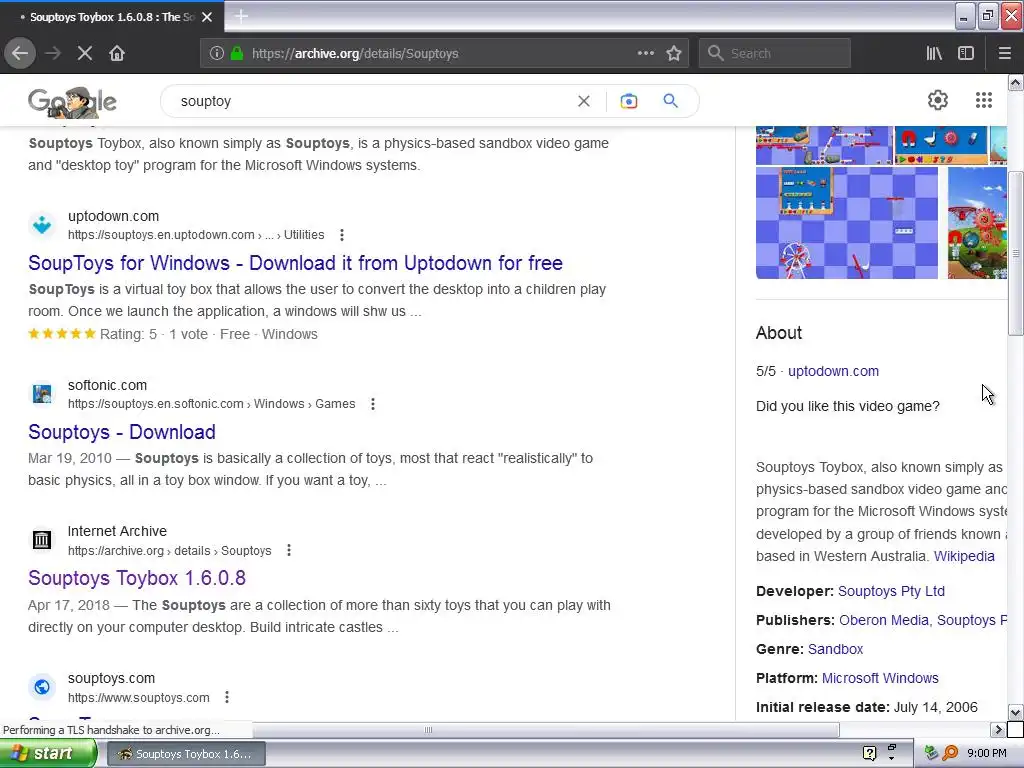Open Souptoys Toybox 1.6.0.8 result

pyautogui.click(x=136, y=579)
